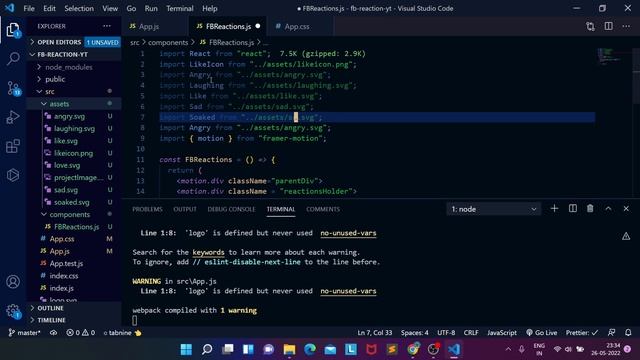Switch to PROBLEMS panel tab

coord(147,209)
